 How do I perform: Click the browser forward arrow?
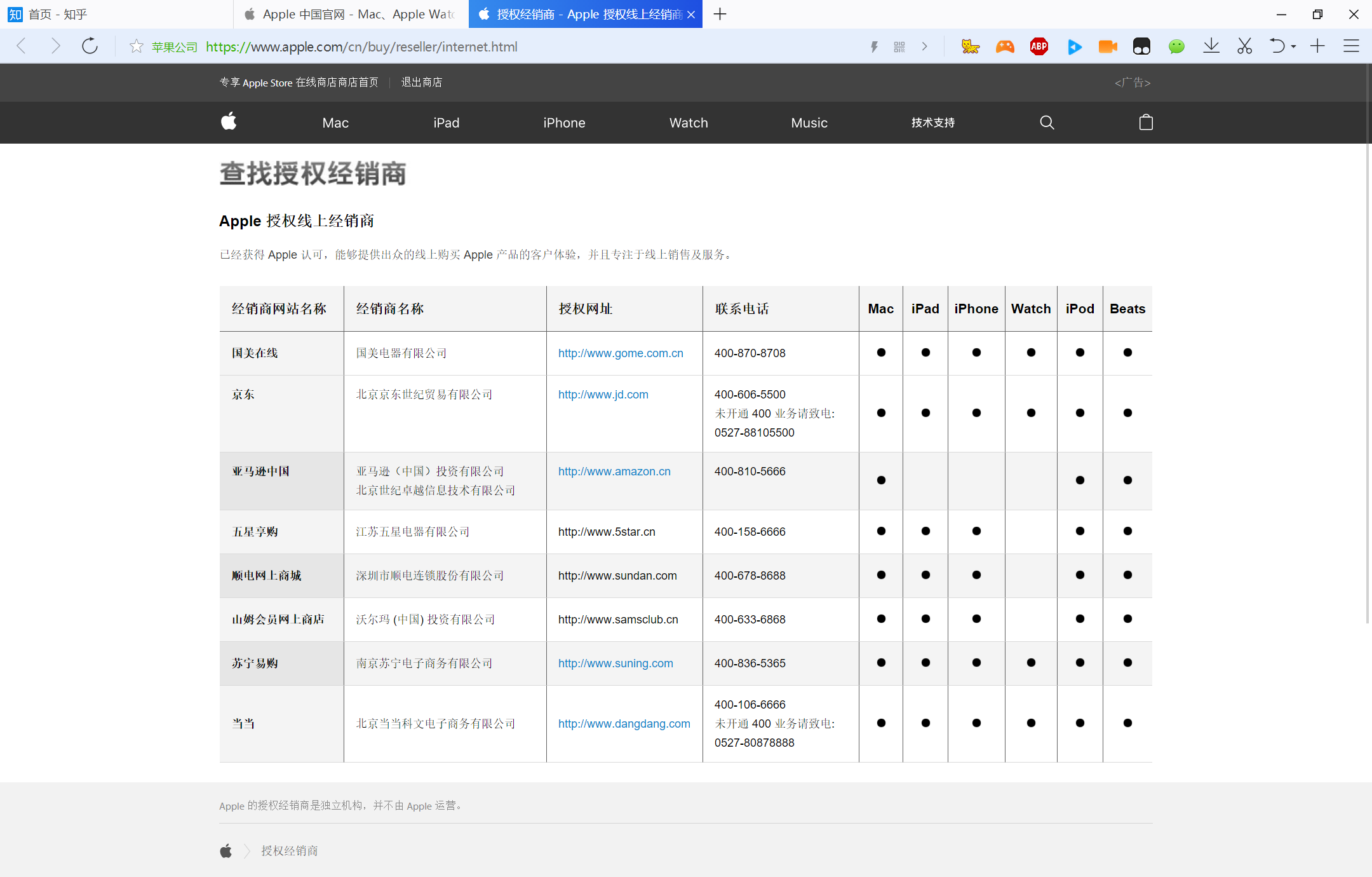coord(56,46)
